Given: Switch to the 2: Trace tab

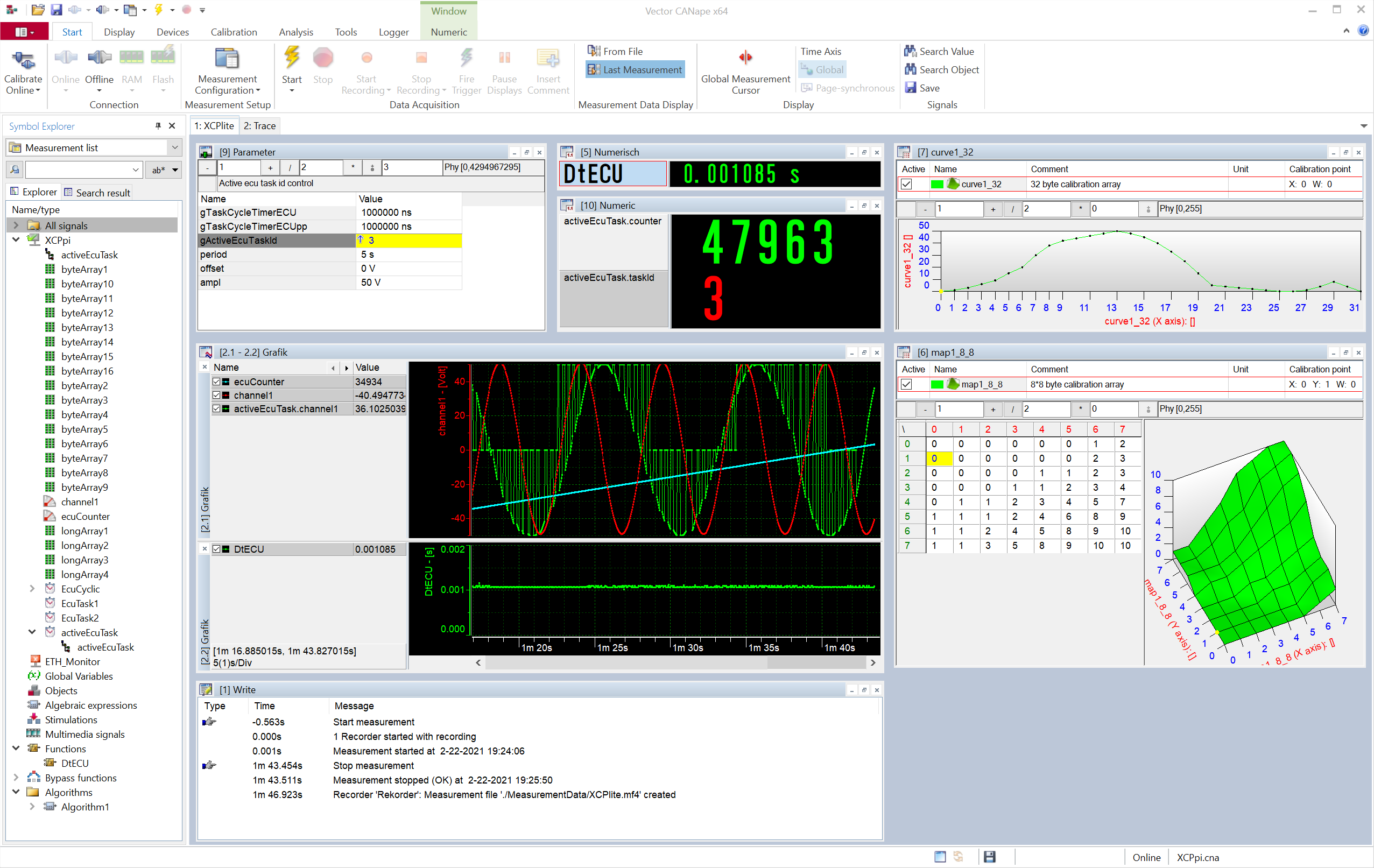Looking at the screenshot, I should [x=259, y=125].
